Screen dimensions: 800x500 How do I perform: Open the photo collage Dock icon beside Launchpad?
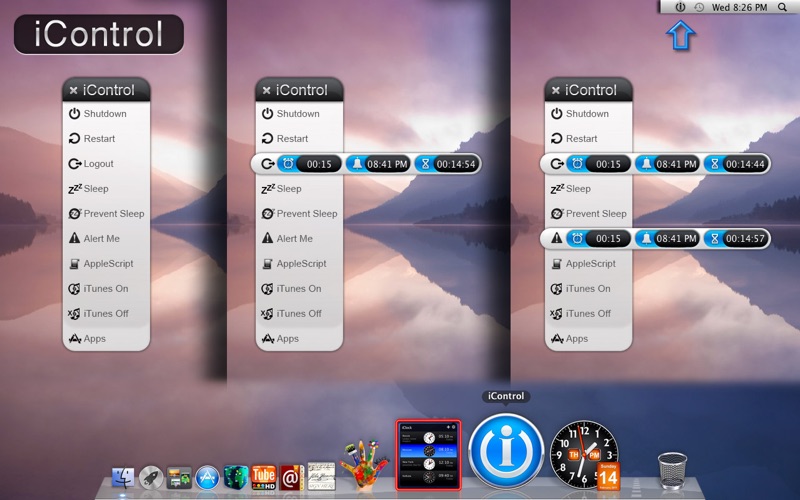179,479
